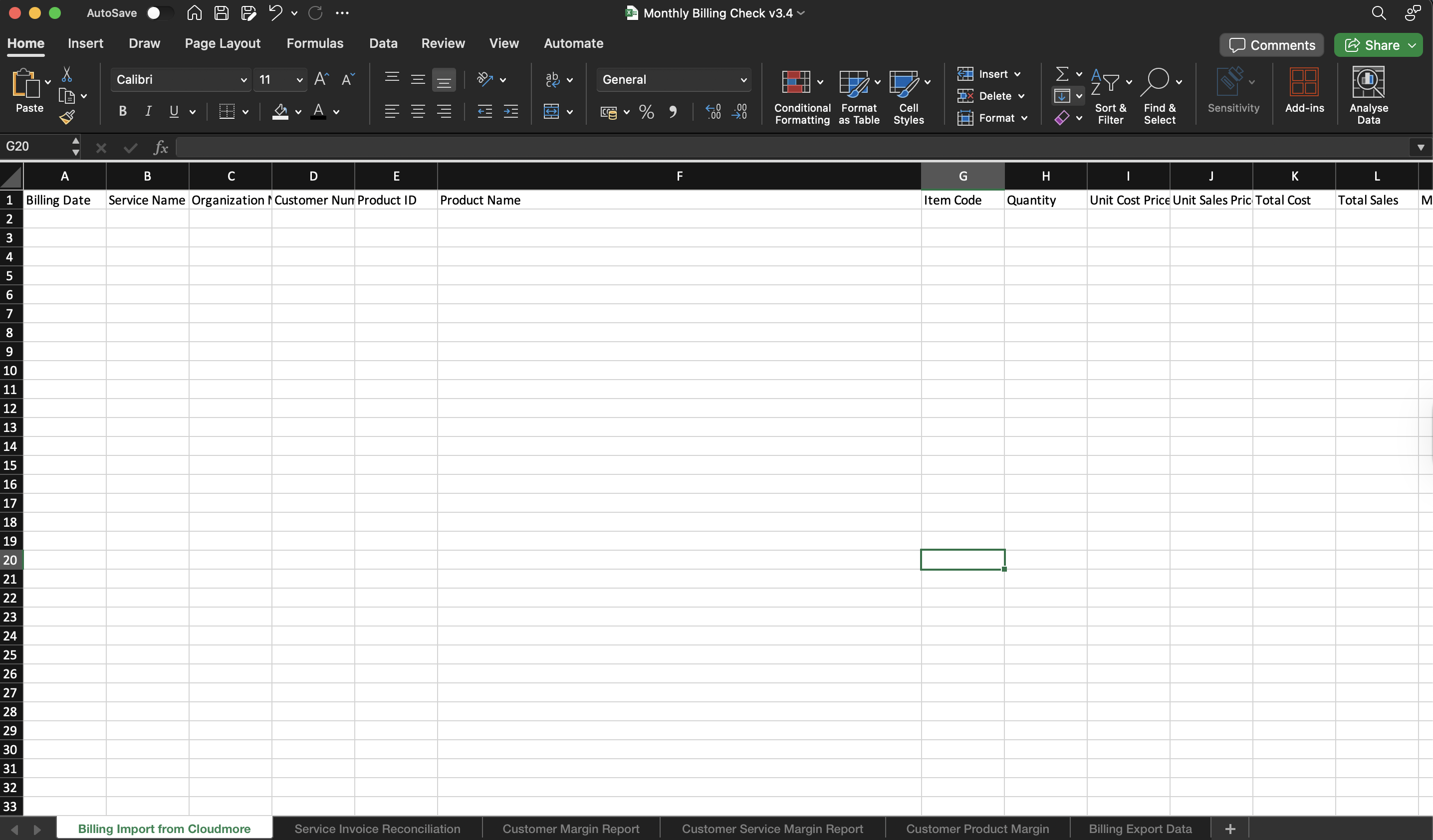This screenshot has width=1433, height=840.
Task: Open the Billing Export Data sheet
Action: click(1140, 828)
